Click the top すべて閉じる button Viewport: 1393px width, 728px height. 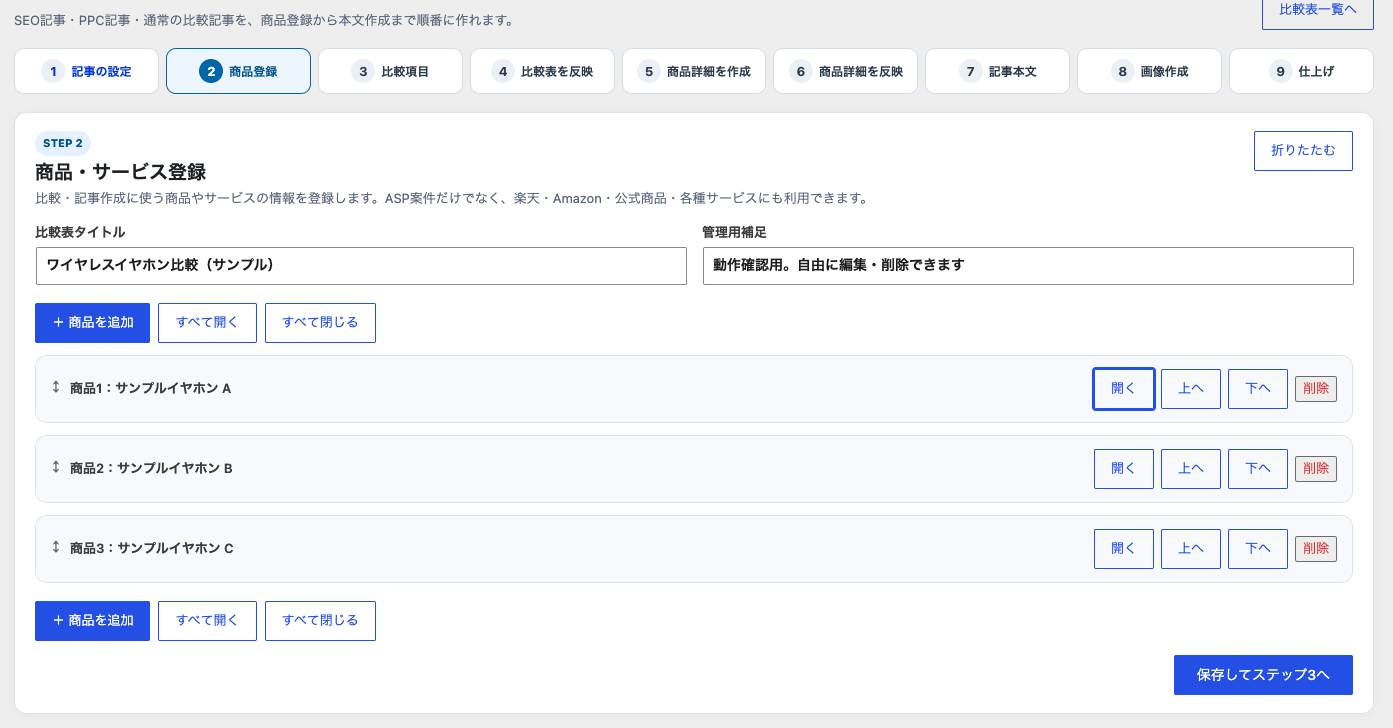320,323
